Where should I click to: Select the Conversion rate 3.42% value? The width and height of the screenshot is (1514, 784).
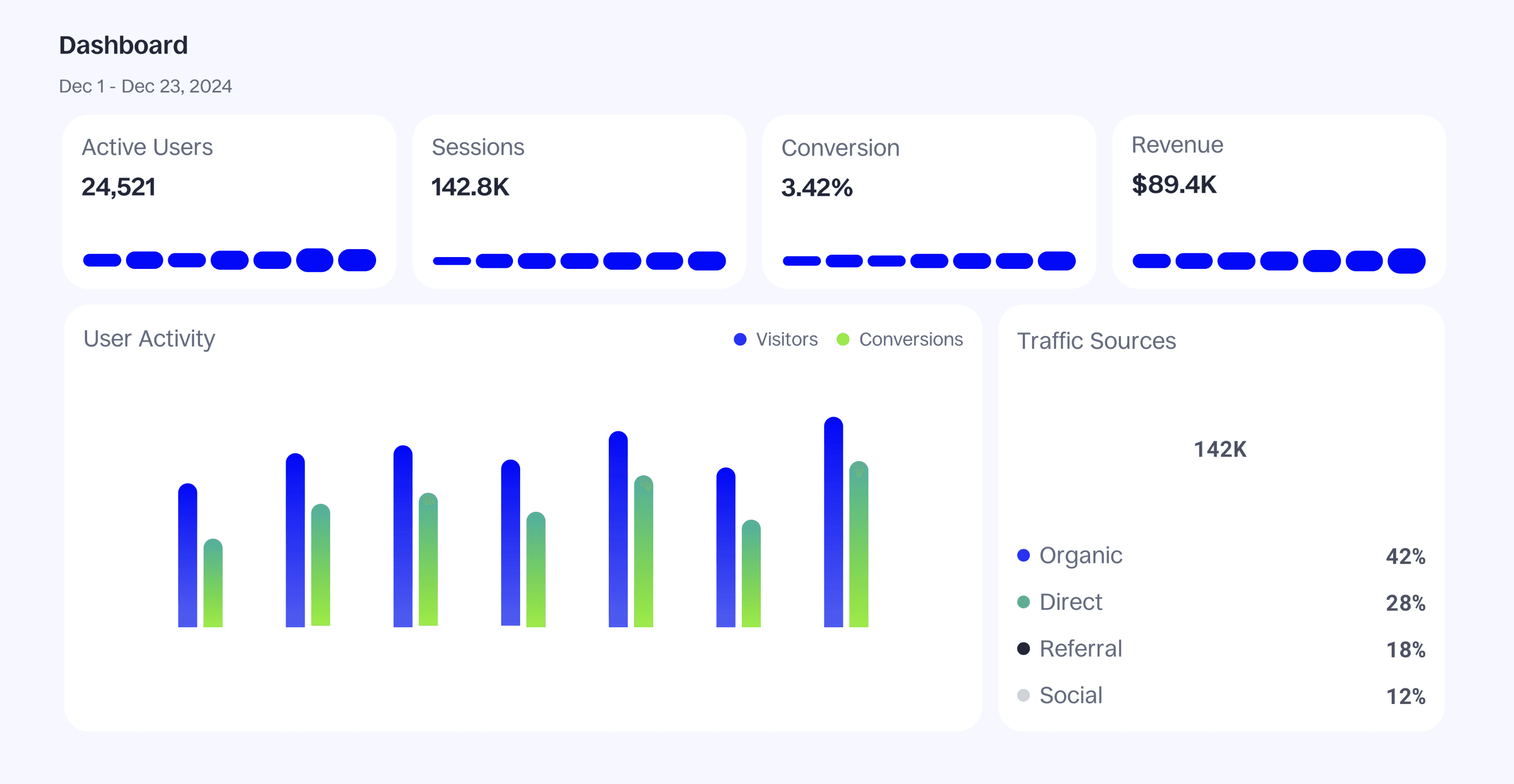[x=816, y=188]
